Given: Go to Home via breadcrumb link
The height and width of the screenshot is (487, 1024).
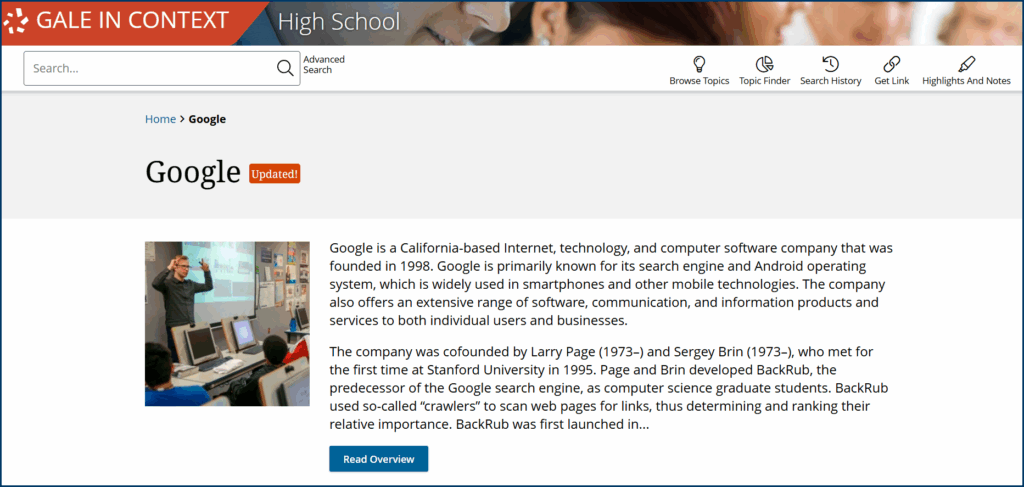Looking at the screenshot, I should [x=160, y=119].
